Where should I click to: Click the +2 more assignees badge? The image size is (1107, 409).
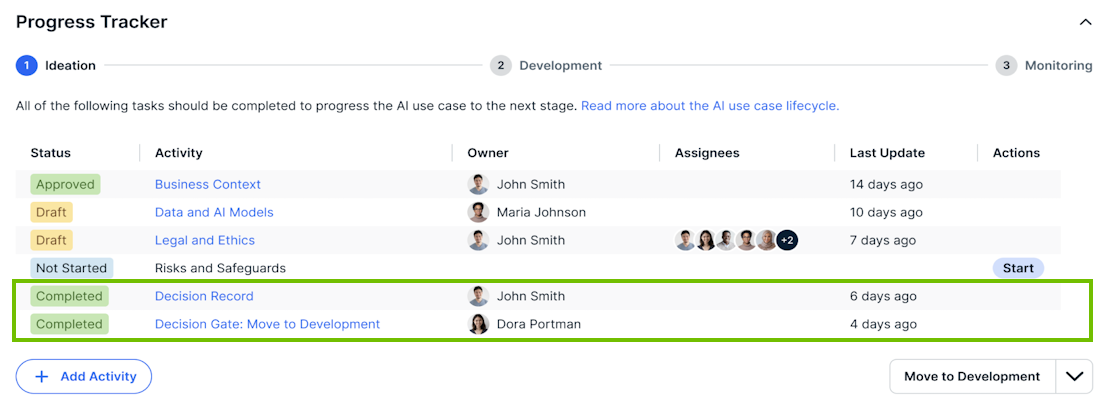[x=787, y=240]
